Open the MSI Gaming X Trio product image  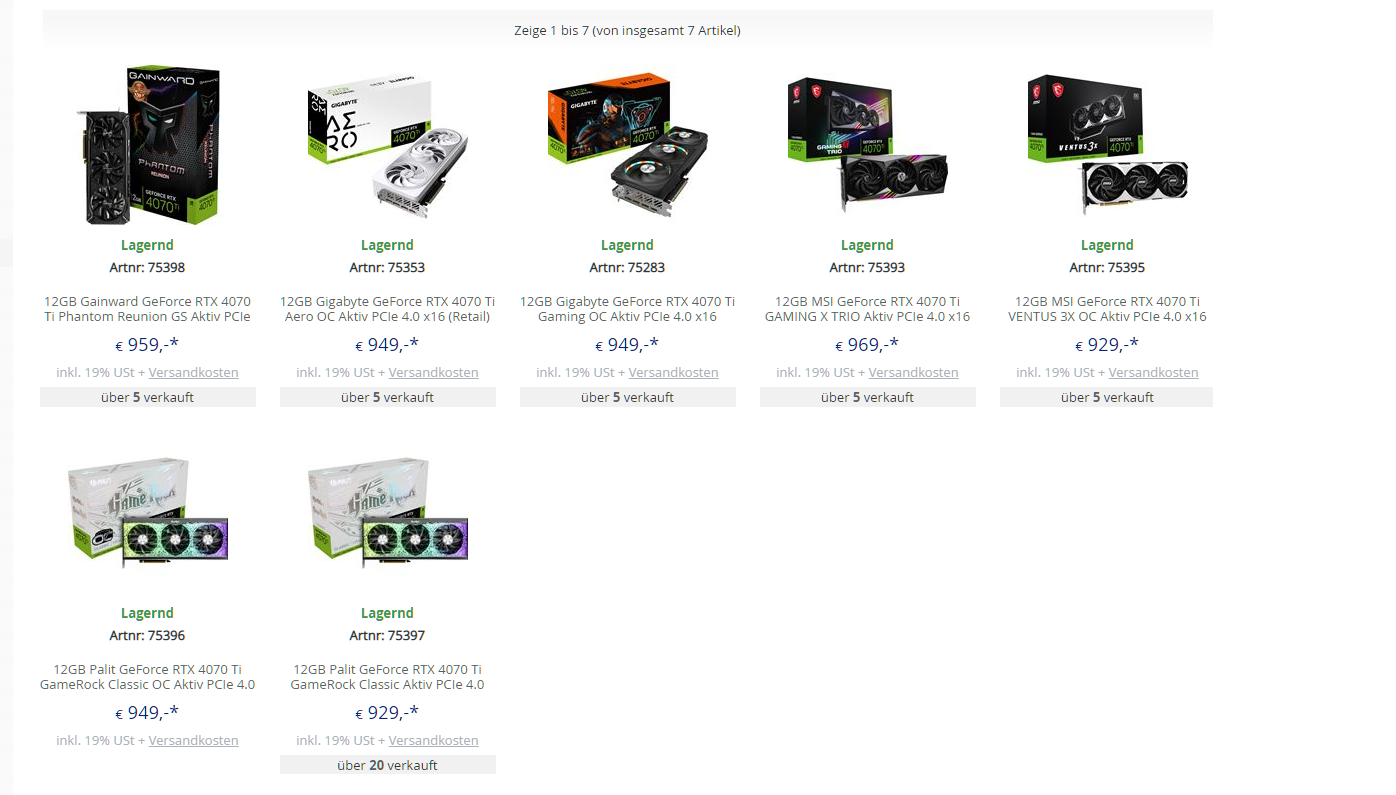point(867,145)
